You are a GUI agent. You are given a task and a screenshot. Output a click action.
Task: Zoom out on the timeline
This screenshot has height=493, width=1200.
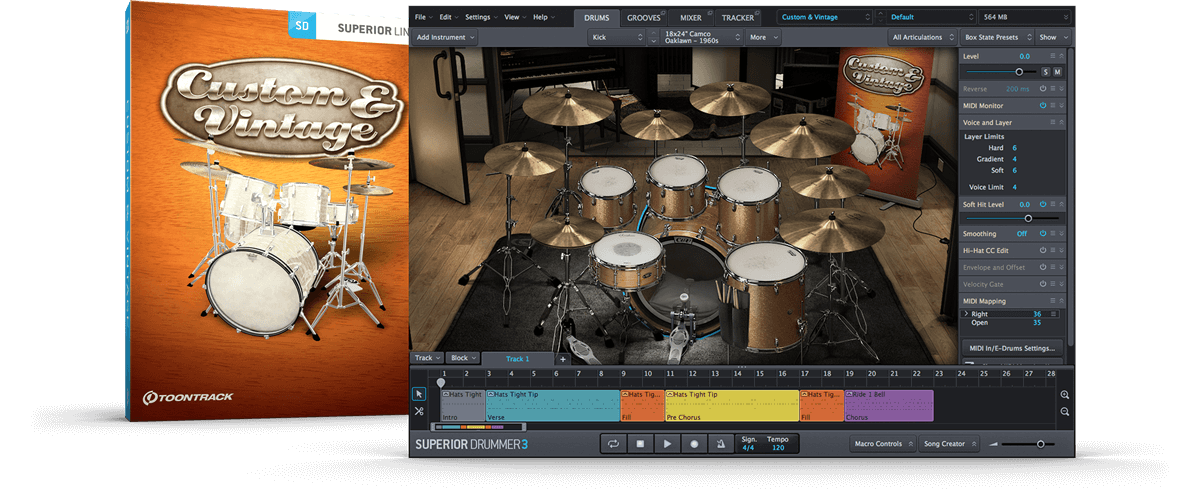1065,412
